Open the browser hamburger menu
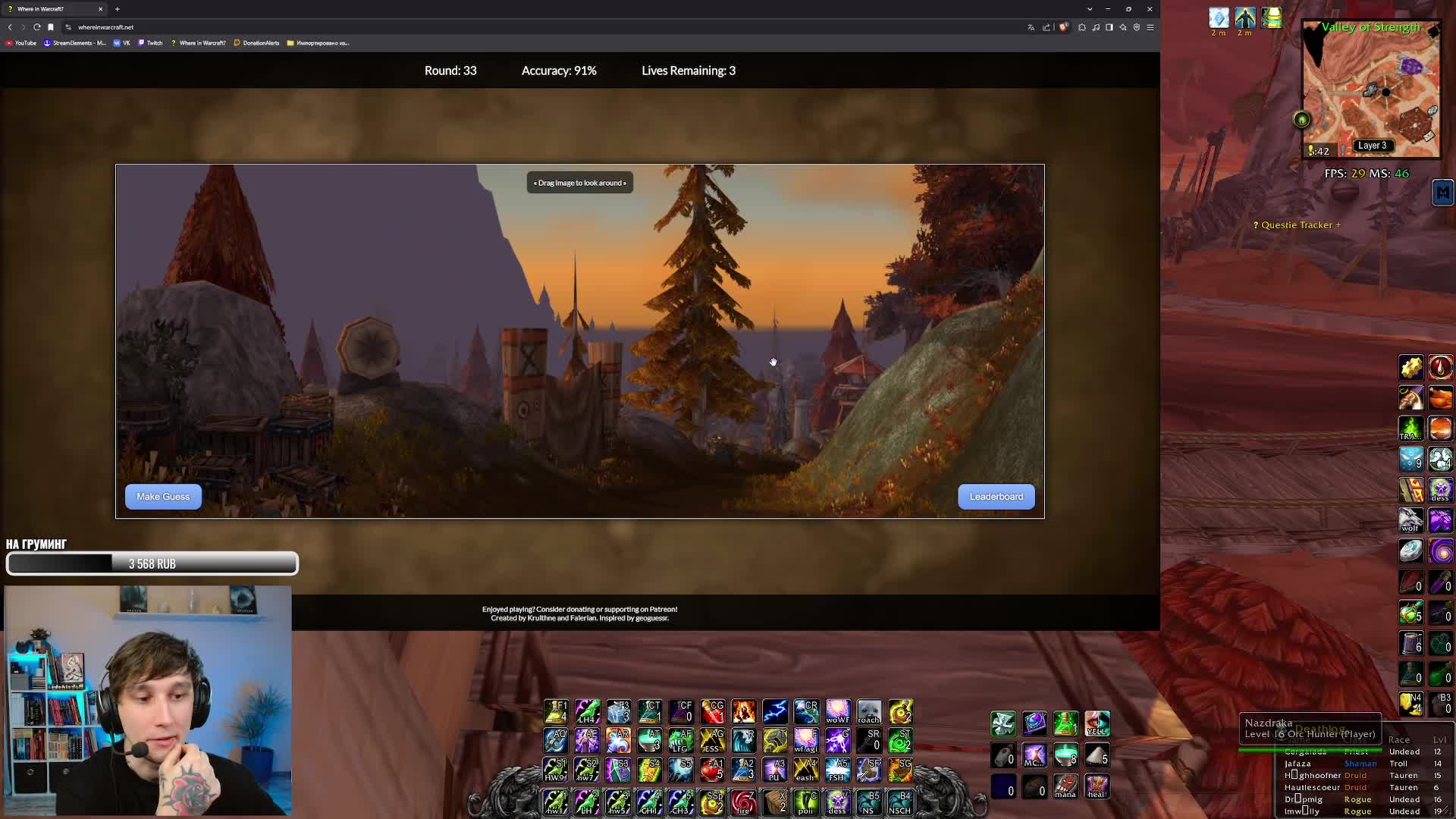The image size is (1456, 819). (x=1150, y=27)
